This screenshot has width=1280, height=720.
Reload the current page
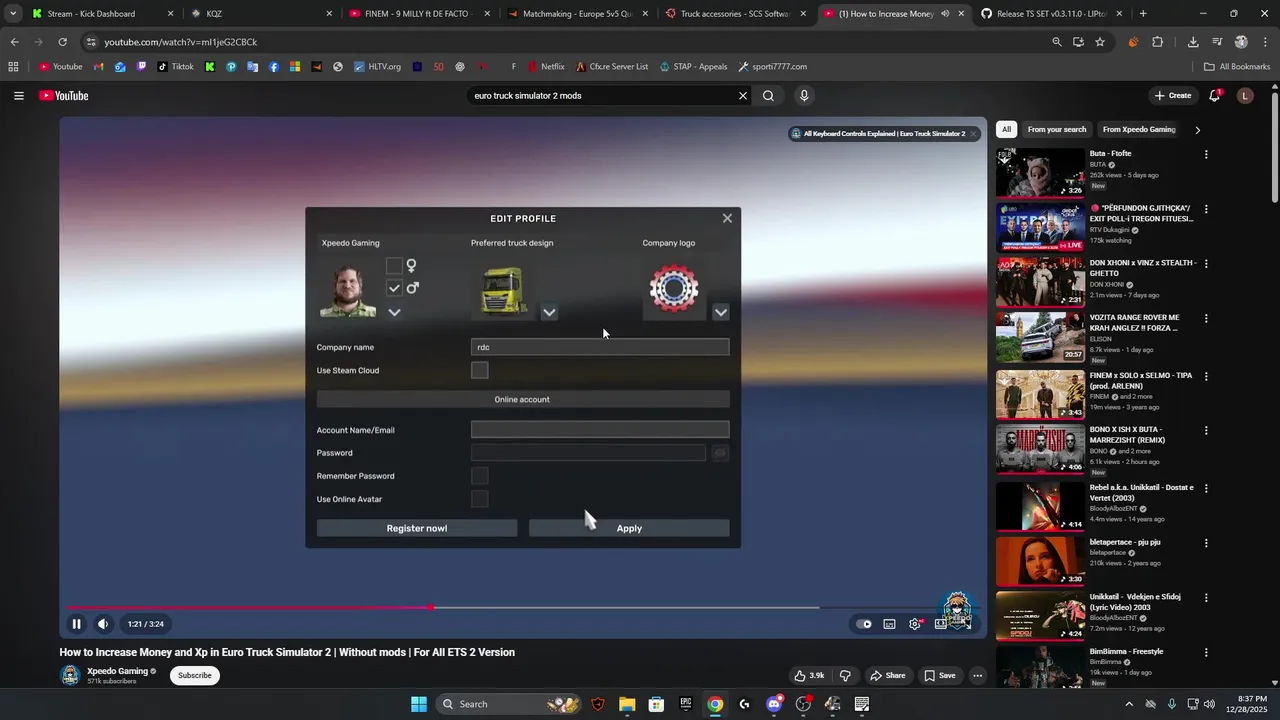click(x=62, y=42)
